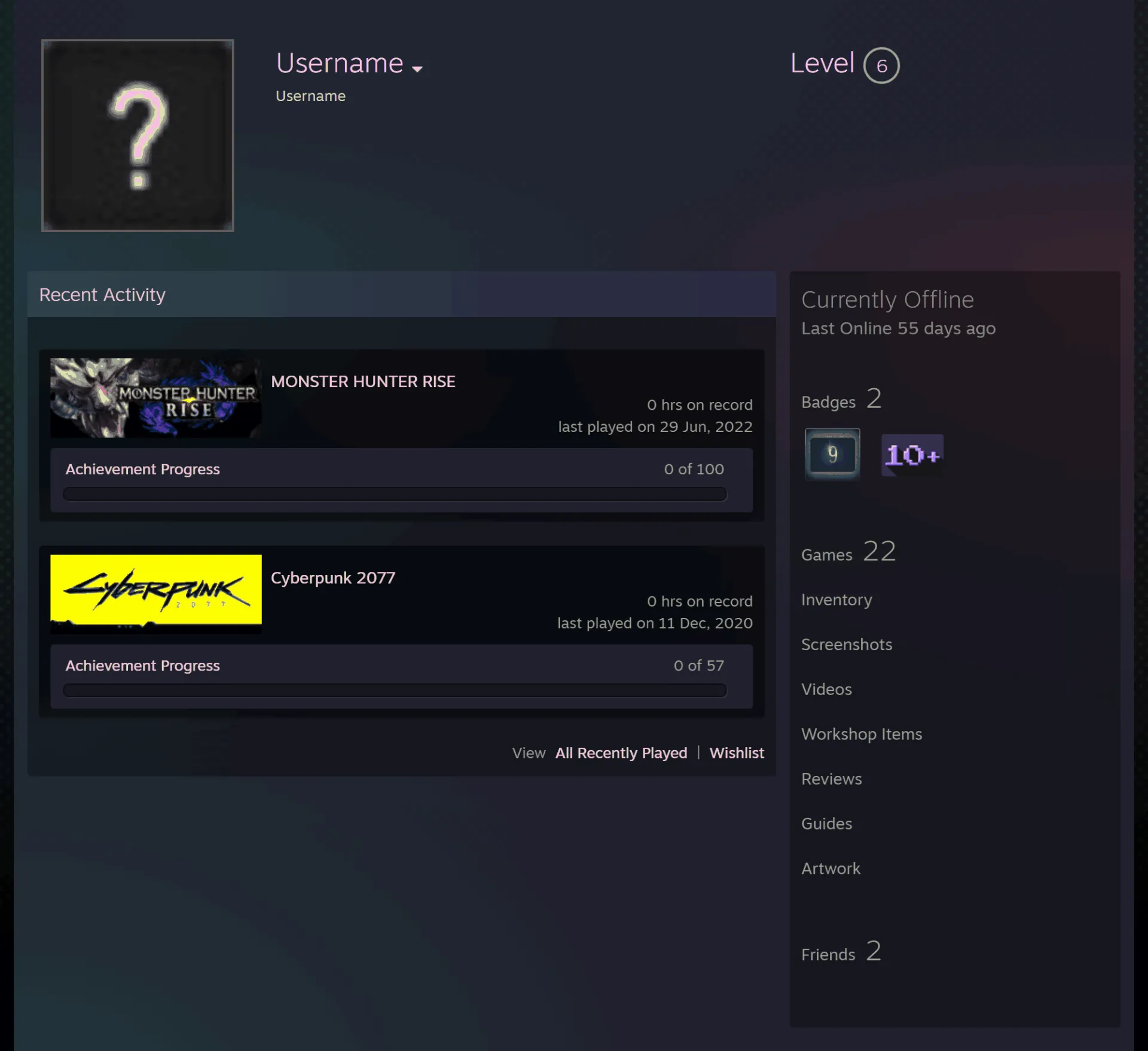Click Cyberpunk 2077 achievement progress bar
1148x1051 pixels.
[395, 691]
